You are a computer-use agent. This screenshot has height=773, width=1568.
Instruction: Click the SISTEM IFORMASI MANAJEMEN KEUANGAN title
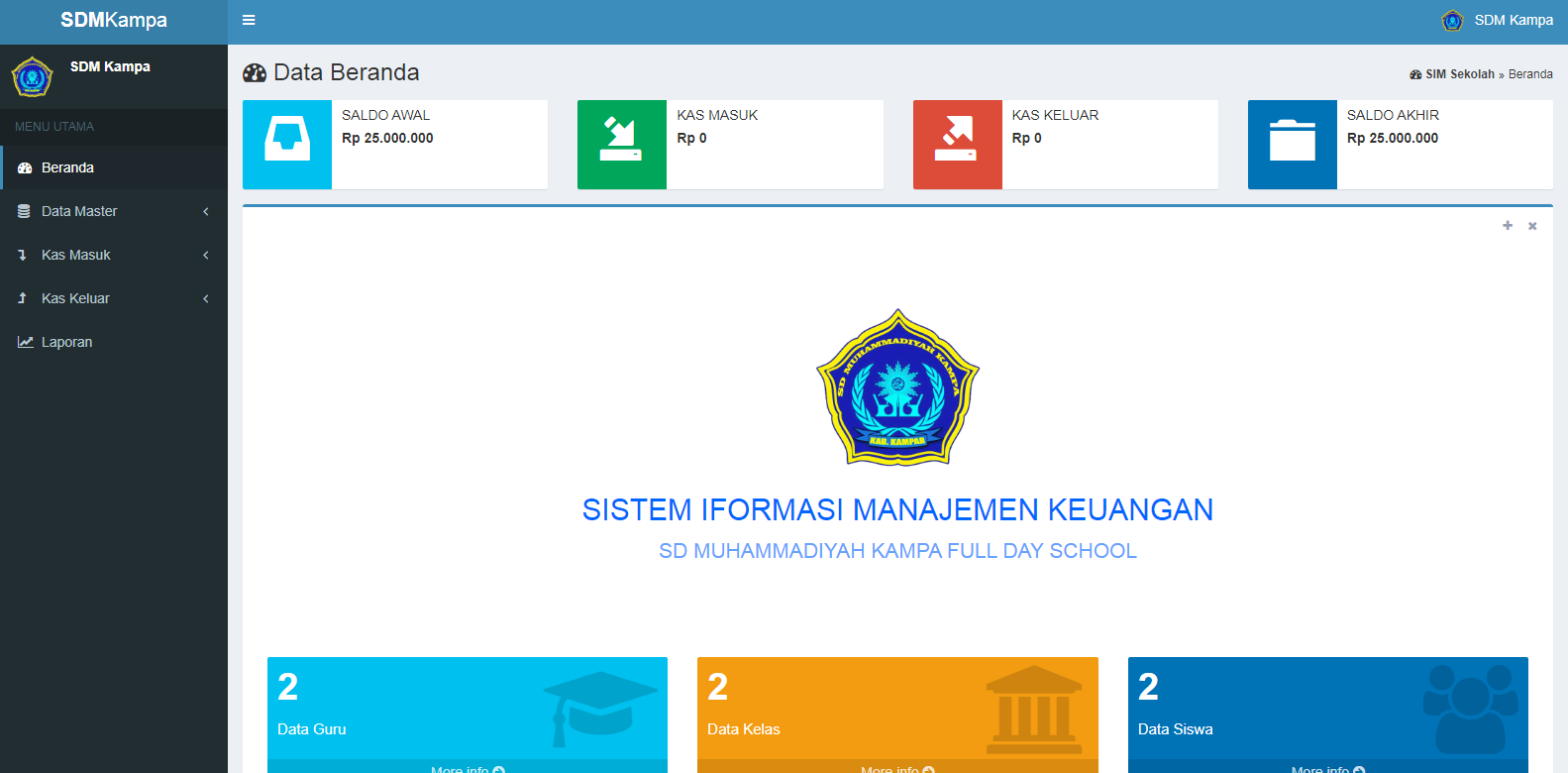tap(897, 509)
